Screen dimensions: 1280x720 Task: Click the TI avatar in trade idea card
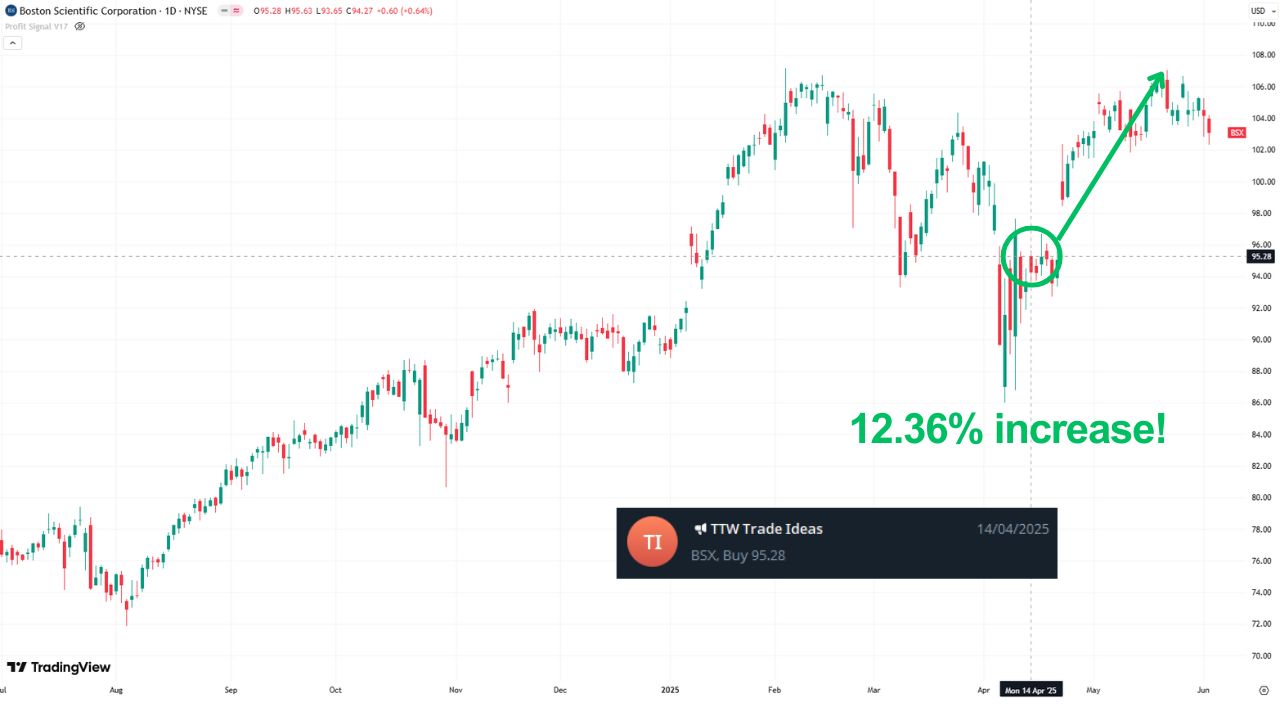pyautogui.click(x=652, y=542)
